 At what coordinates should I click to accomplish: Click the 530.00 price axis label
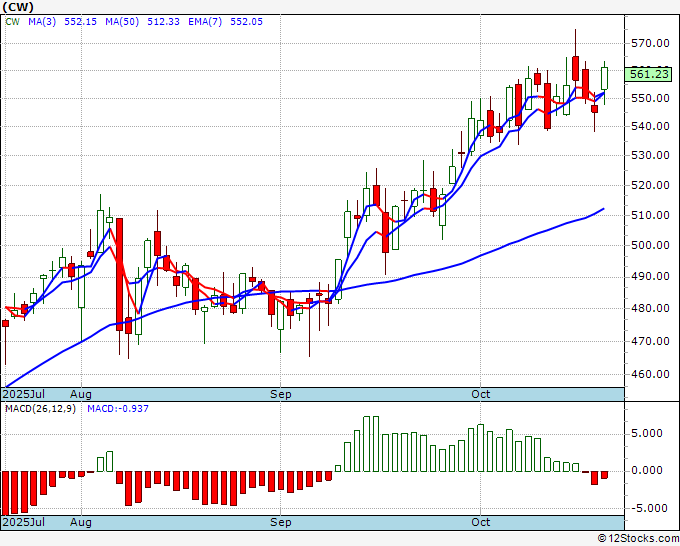(x=650, y=155)
